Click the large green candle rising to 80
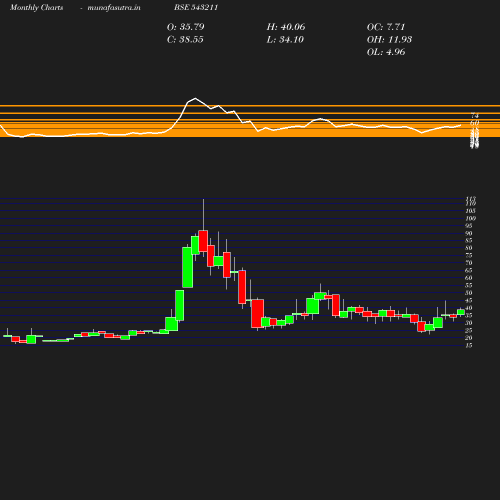 point(187,267)
